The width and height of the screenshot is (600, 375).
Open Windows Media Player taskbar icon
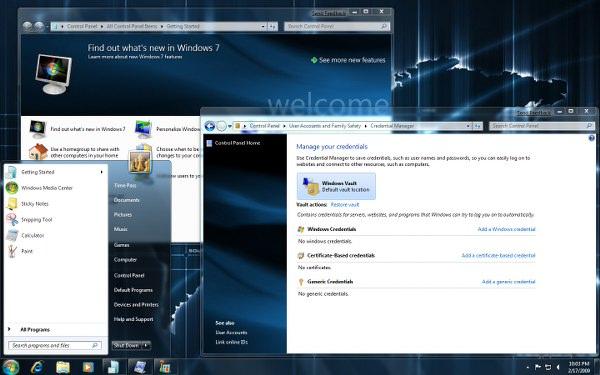88,367
